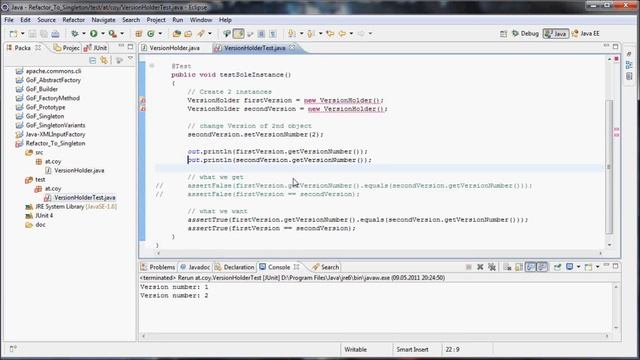The width and height of the screenshot is (640, 360).
Task: Click the New Java Class icon
Action: click(151, 33)
